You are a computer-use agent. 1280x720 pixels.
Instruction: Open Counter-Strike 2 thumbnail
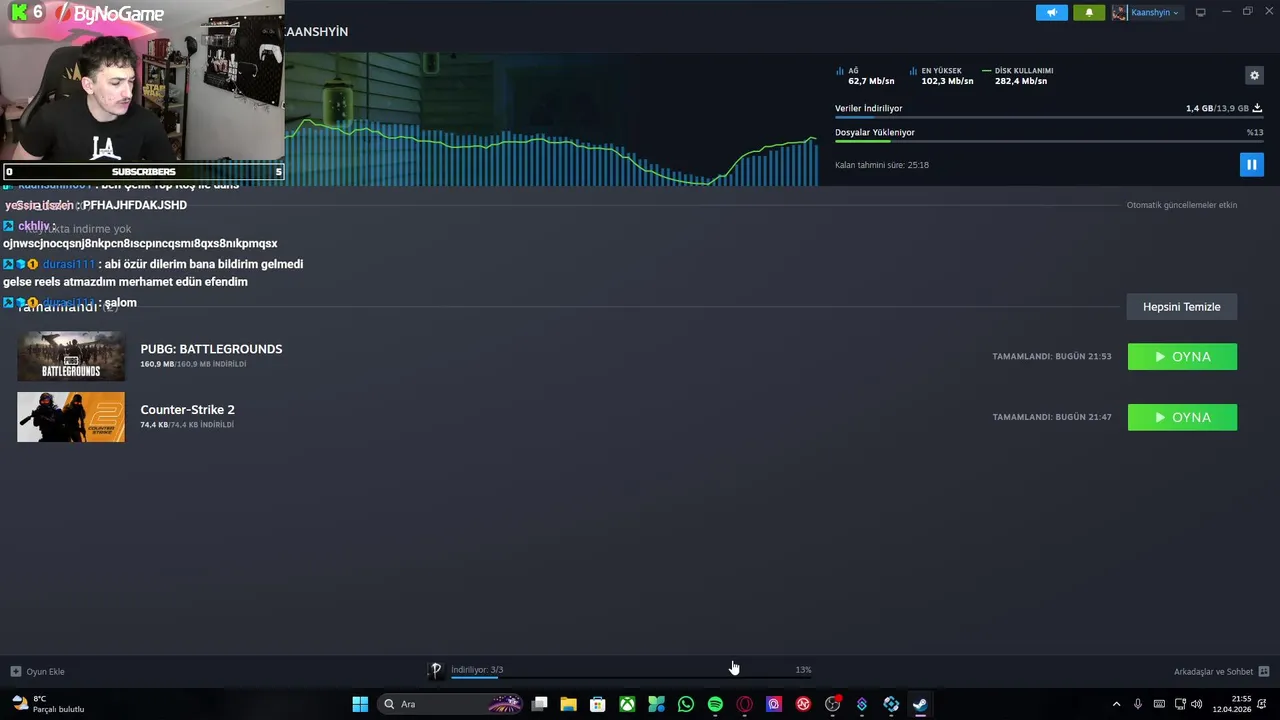coord(71,417)
